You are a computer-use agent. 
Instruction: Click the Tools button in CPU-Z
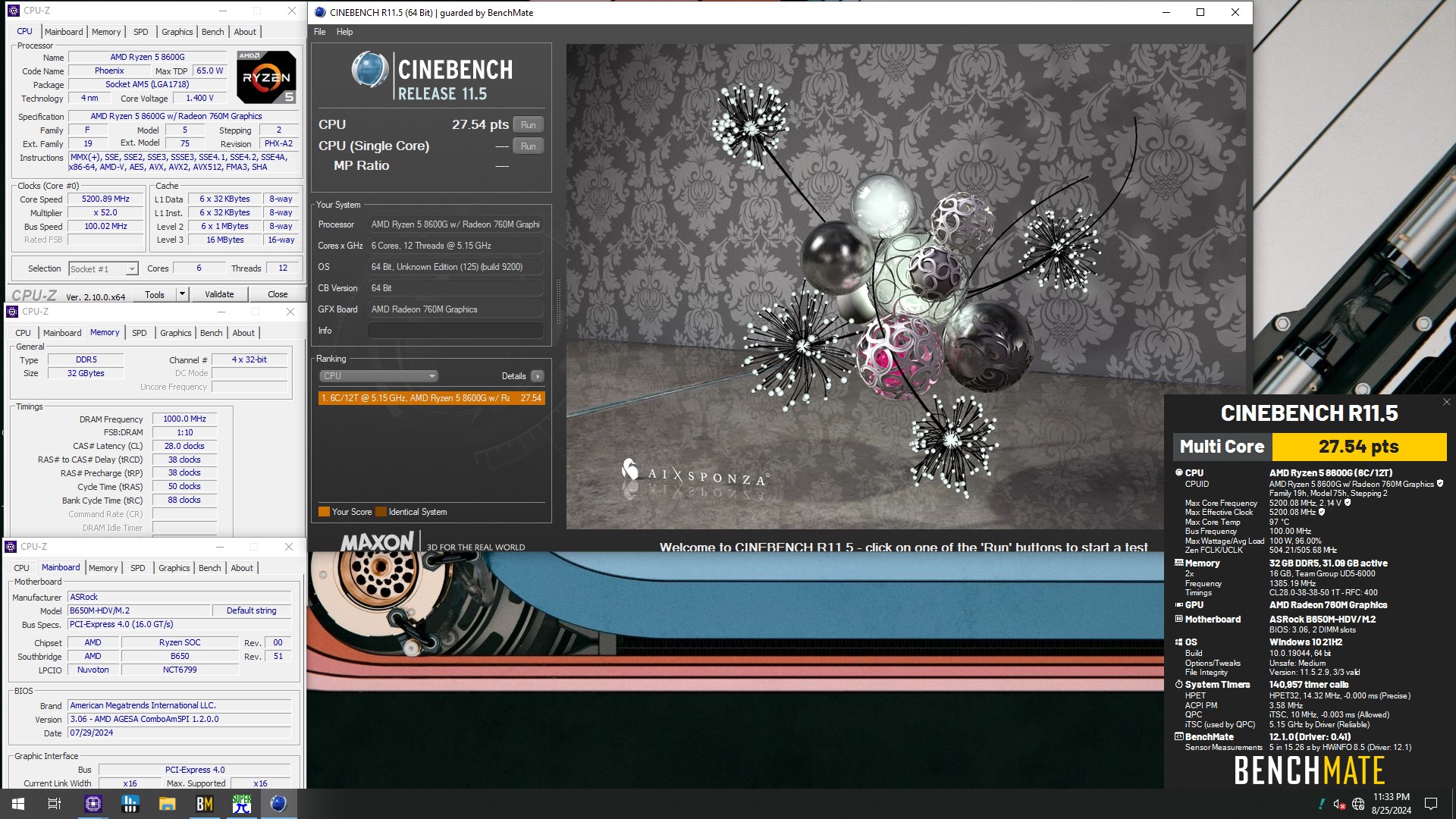155,294
